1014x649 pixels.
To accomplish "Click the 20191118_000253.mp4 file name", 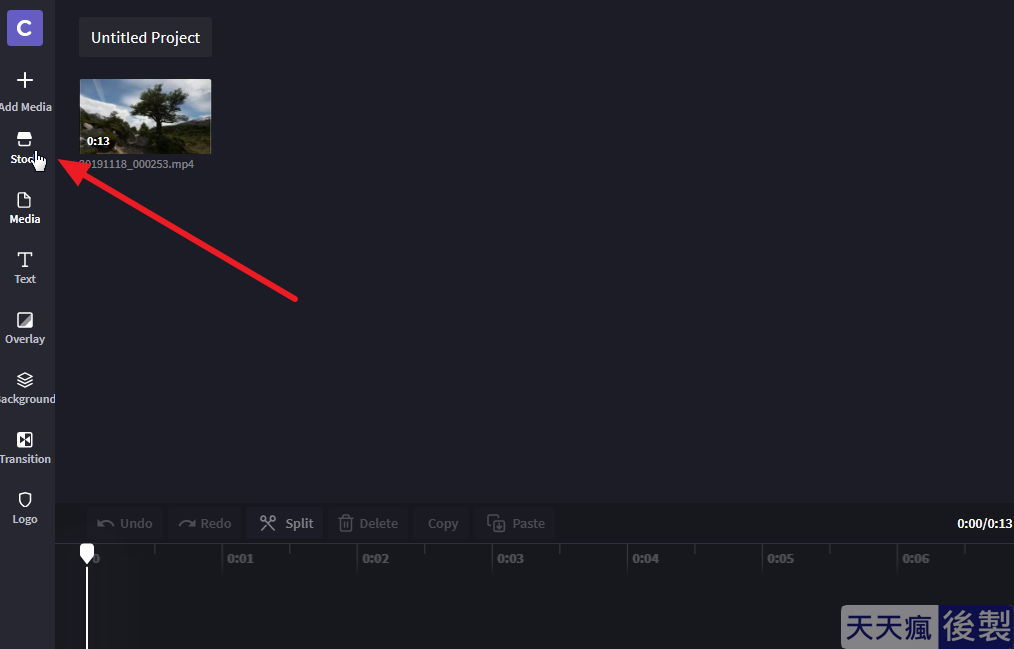I will (136, 164).
